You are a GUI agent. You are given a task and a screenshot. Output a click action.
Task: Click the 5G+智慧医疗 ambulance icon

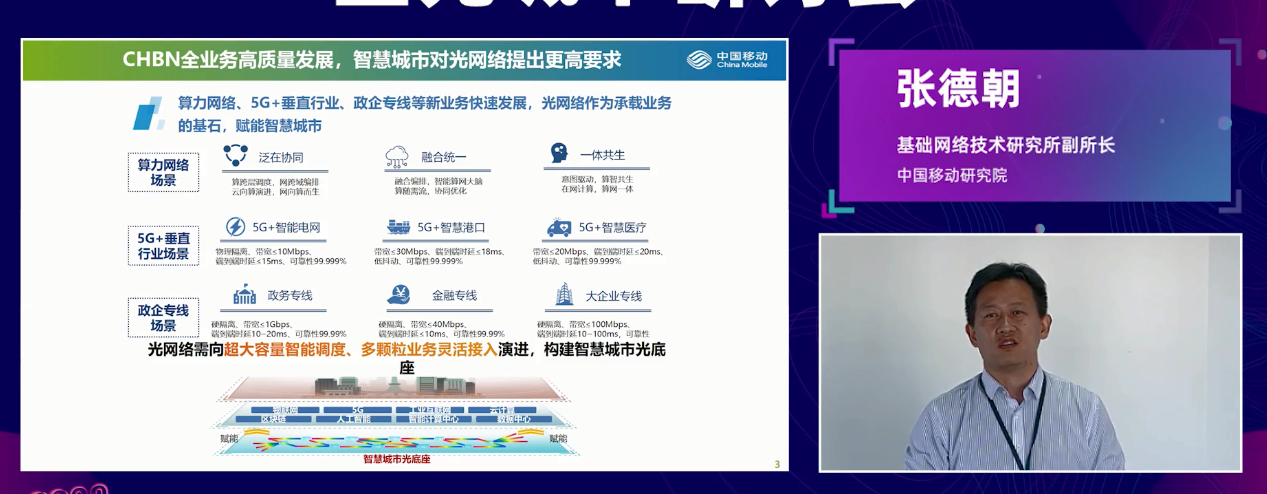(558, 228)
